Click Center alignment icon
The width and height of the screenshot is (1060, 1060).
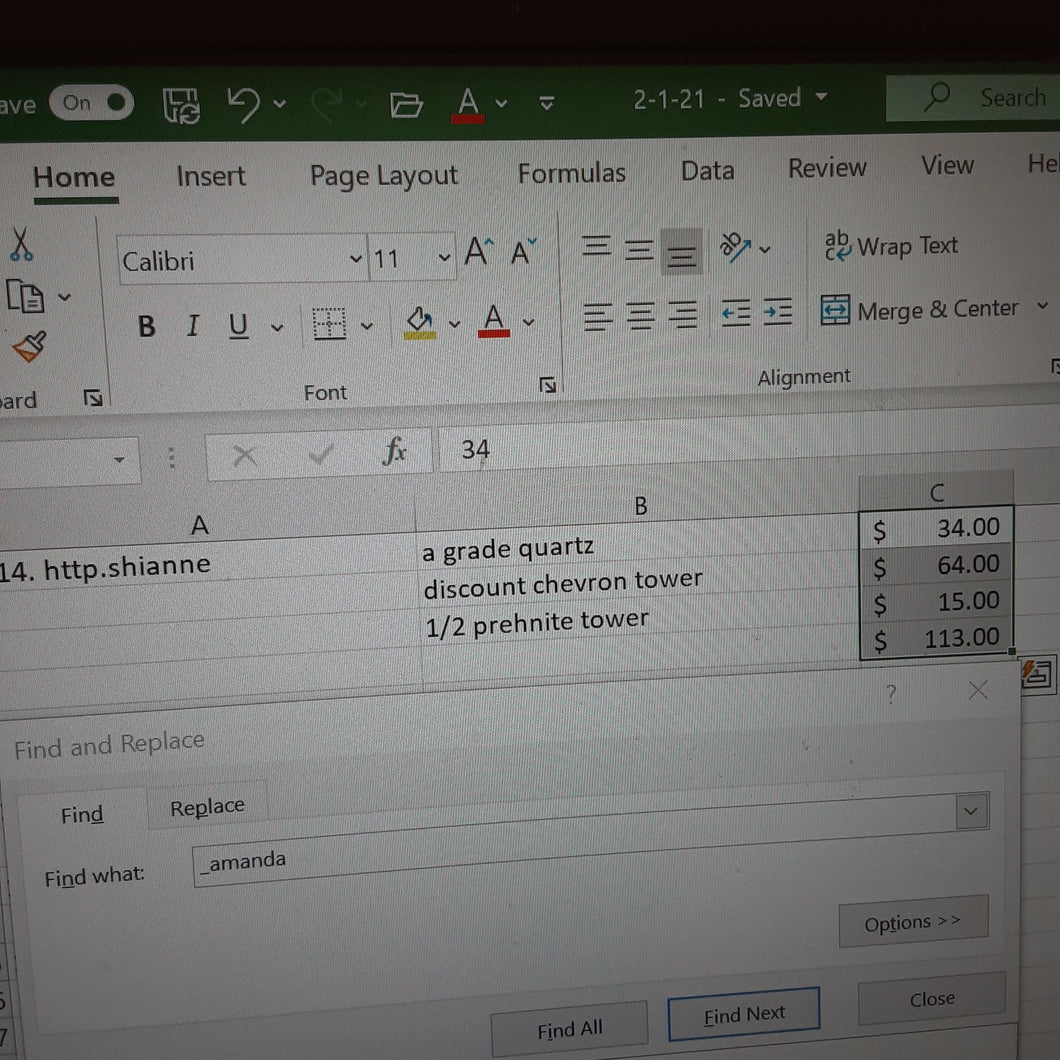pyautogui.click(x=640, y=315)
